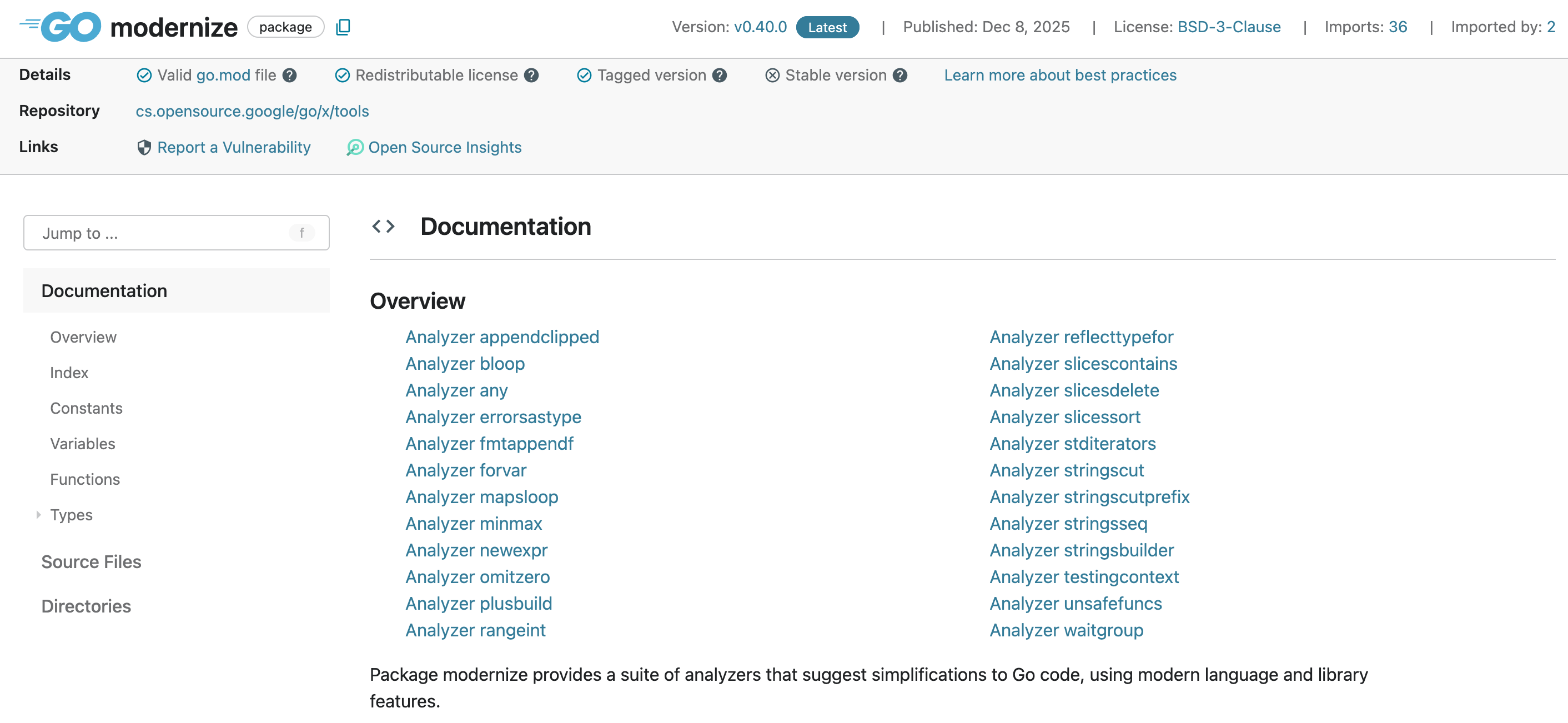
Task: Open Analyzer mapsloop link
Action: pos(481,497)
